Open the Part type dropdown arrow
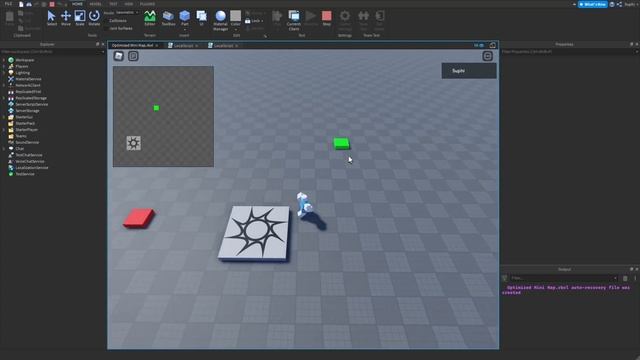The height and width of the screenshot is (360, 640). click(x=184, y=29)
